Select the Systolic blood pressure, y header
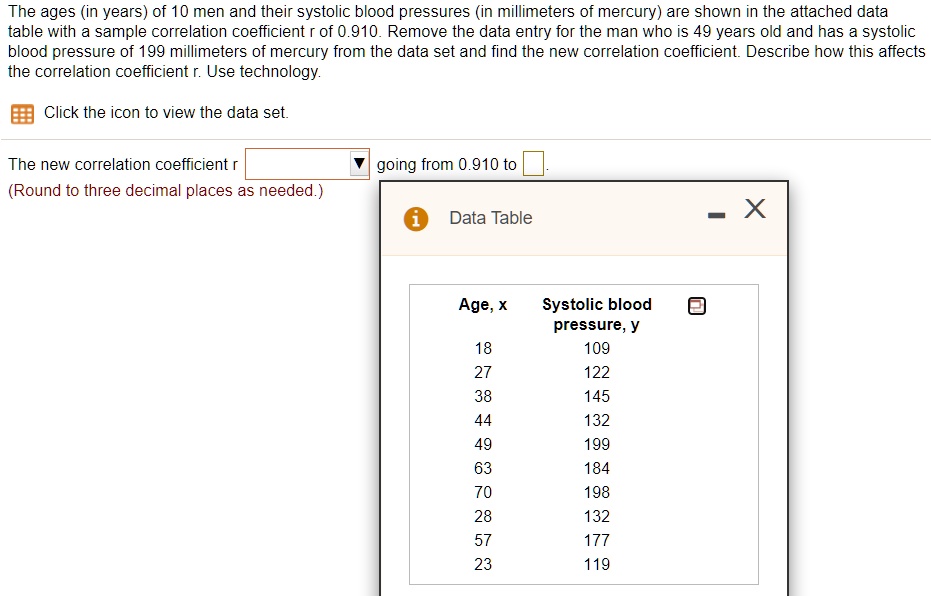The width and height of the screenshot is (931, 596). point(597,315)
